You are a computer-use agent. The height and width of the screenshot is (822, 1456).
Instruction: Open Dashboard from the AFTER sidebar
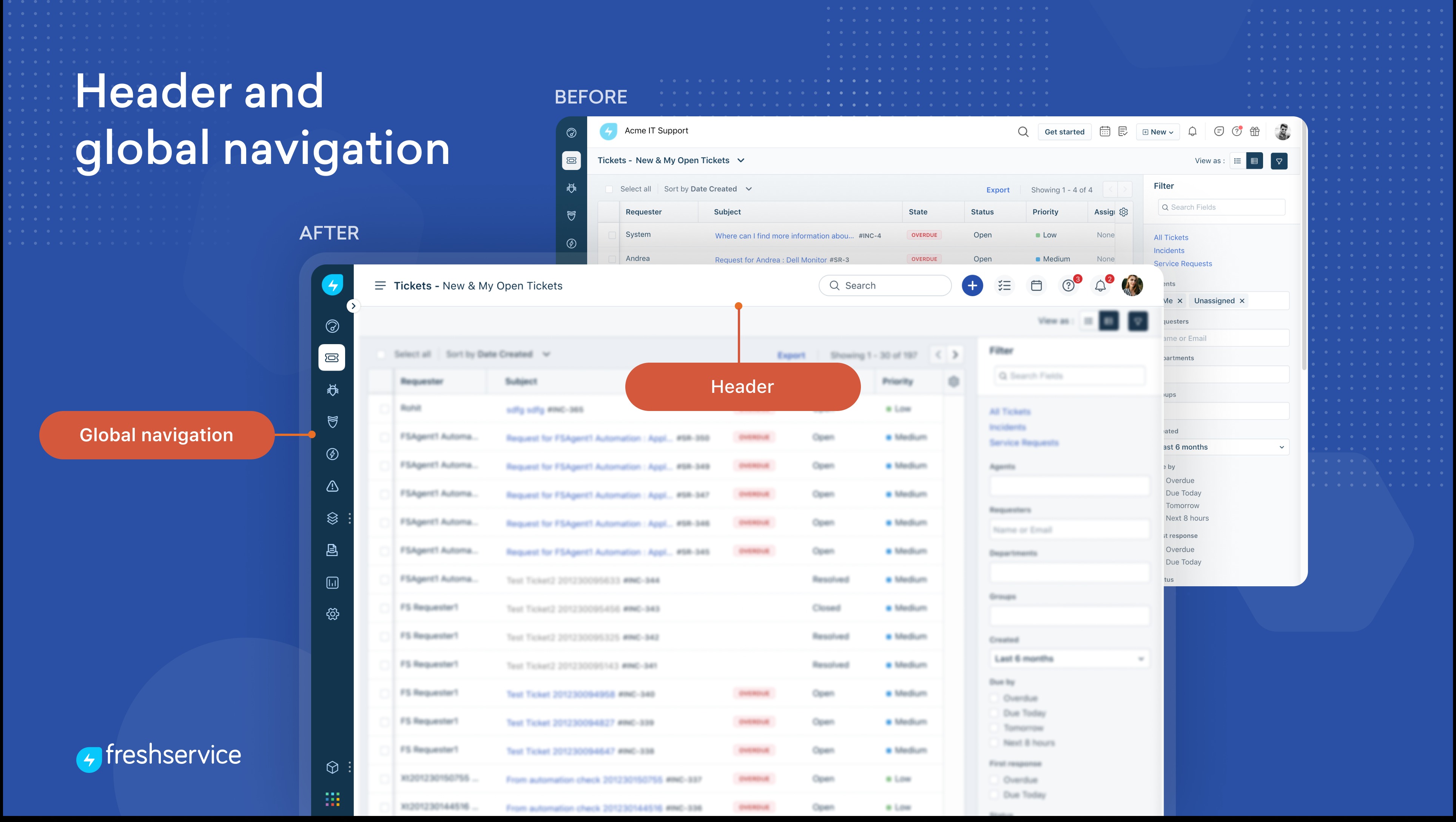[x=332, y=326]
